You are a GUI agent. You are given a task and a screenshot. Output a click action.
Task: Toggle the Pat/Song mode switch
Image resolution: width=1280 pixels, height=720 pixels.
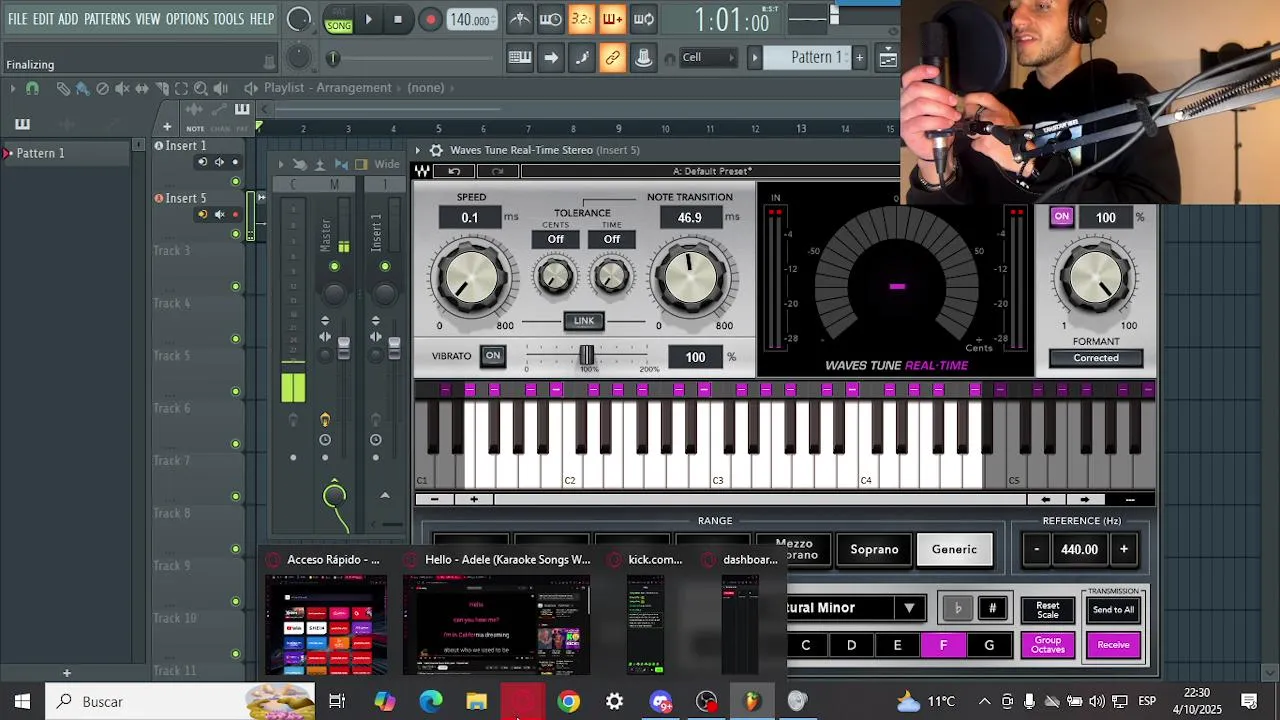tap(339, 19)
